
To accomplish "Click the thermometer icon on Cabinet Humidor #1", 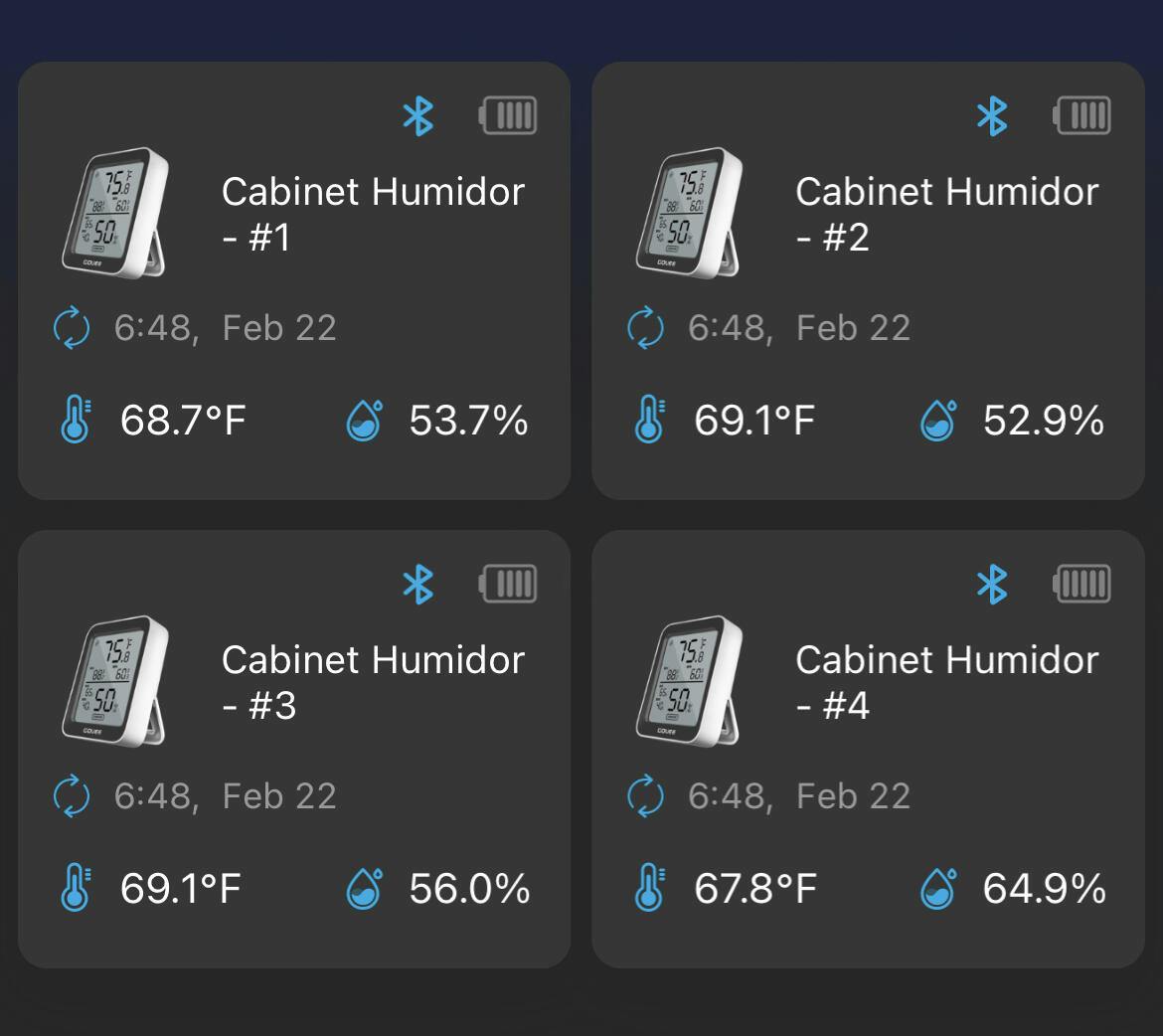I will 75,420.
